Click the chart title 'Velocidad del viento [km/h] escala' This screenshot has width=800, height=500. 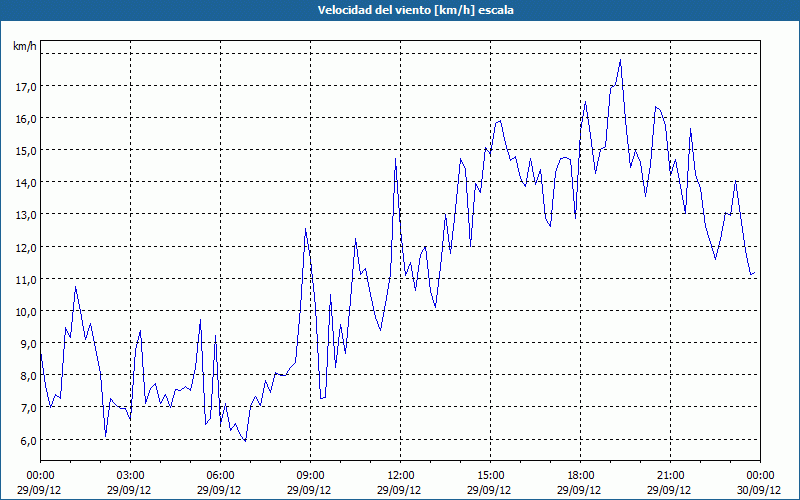point(415,10)
